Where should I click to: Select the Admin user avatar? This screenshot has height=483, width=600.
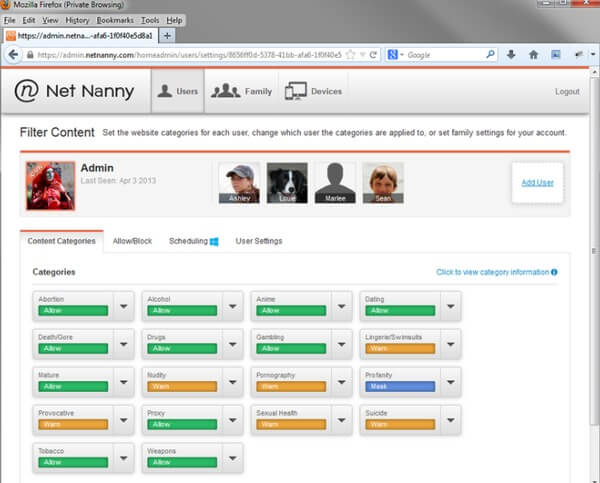click(50, 186)
